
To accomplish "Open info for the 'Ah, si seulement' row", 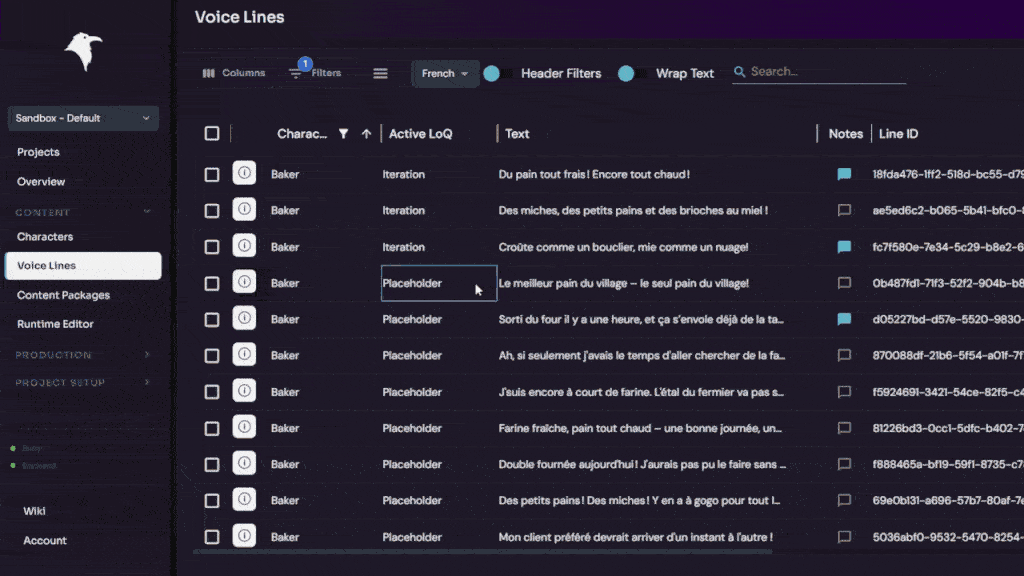I will pyautogui.click(x=244, y=355).
